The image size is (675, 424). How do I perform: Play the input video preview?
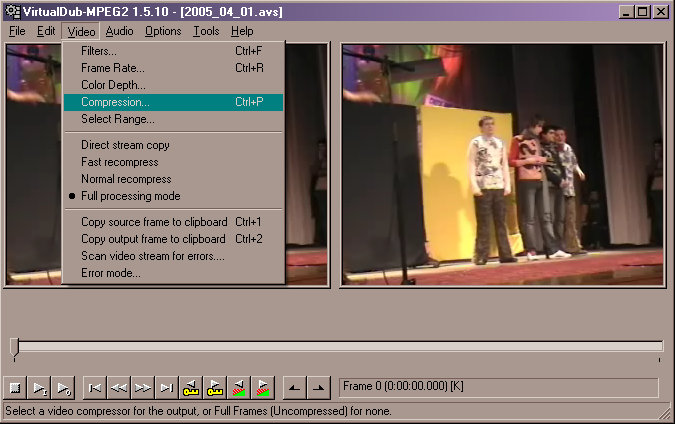tap(40, 387)
